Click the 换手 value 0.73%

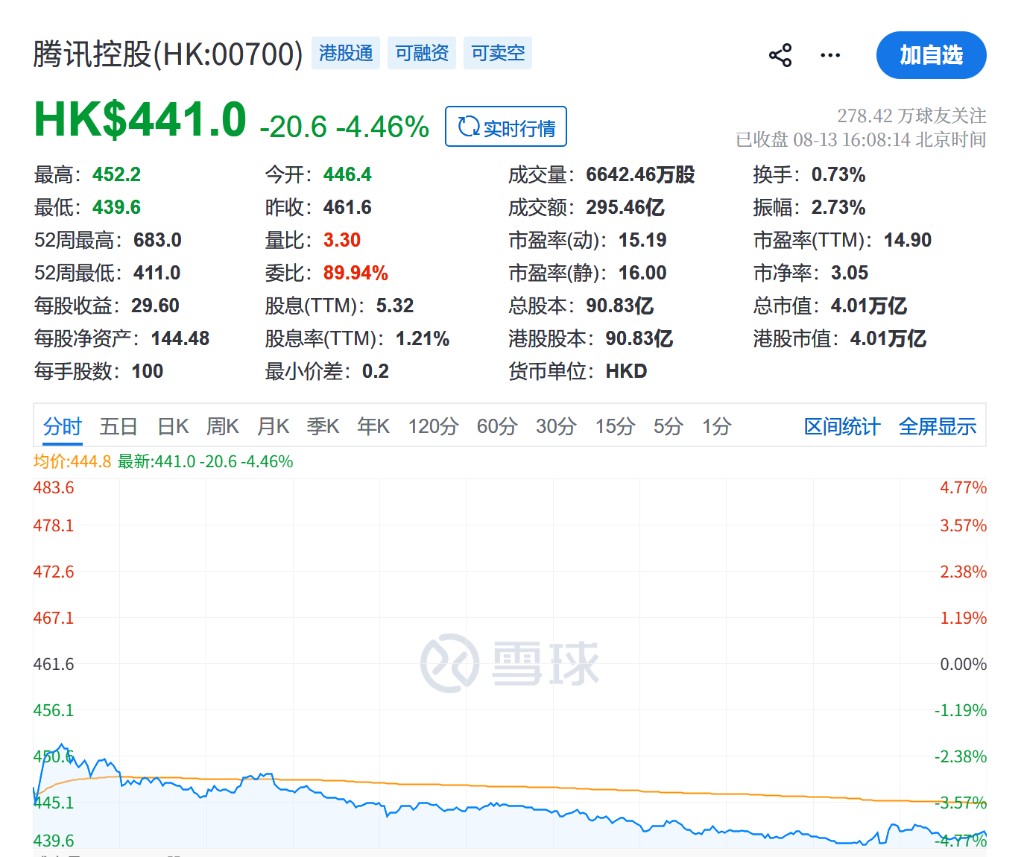839,174
